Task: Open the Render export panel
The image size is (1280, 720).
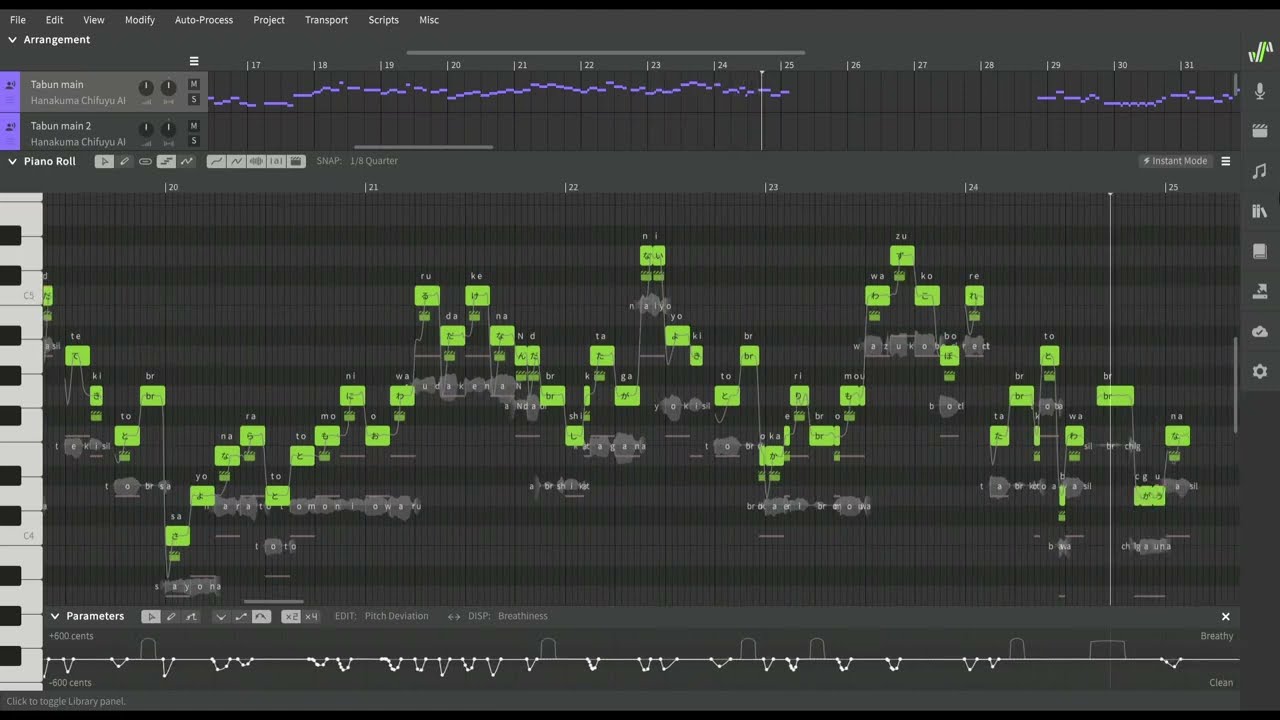Action: tap(1260, 291)
